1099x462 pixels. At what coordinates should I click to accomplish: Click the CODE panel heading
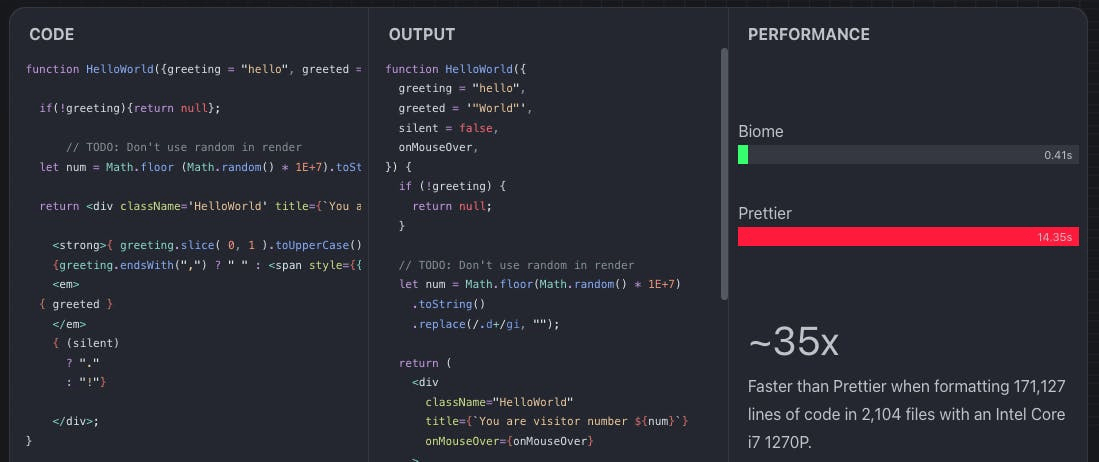52,35
